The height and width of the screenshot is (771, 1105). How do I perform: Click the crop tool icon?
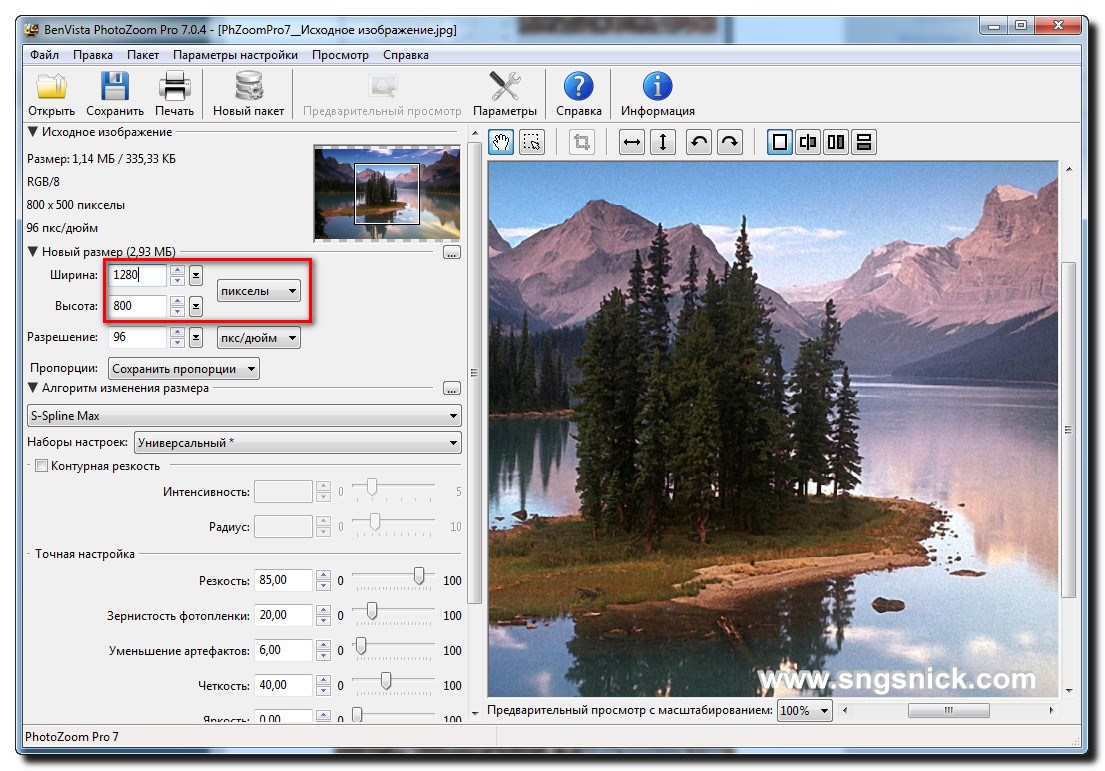click(581, 142)
